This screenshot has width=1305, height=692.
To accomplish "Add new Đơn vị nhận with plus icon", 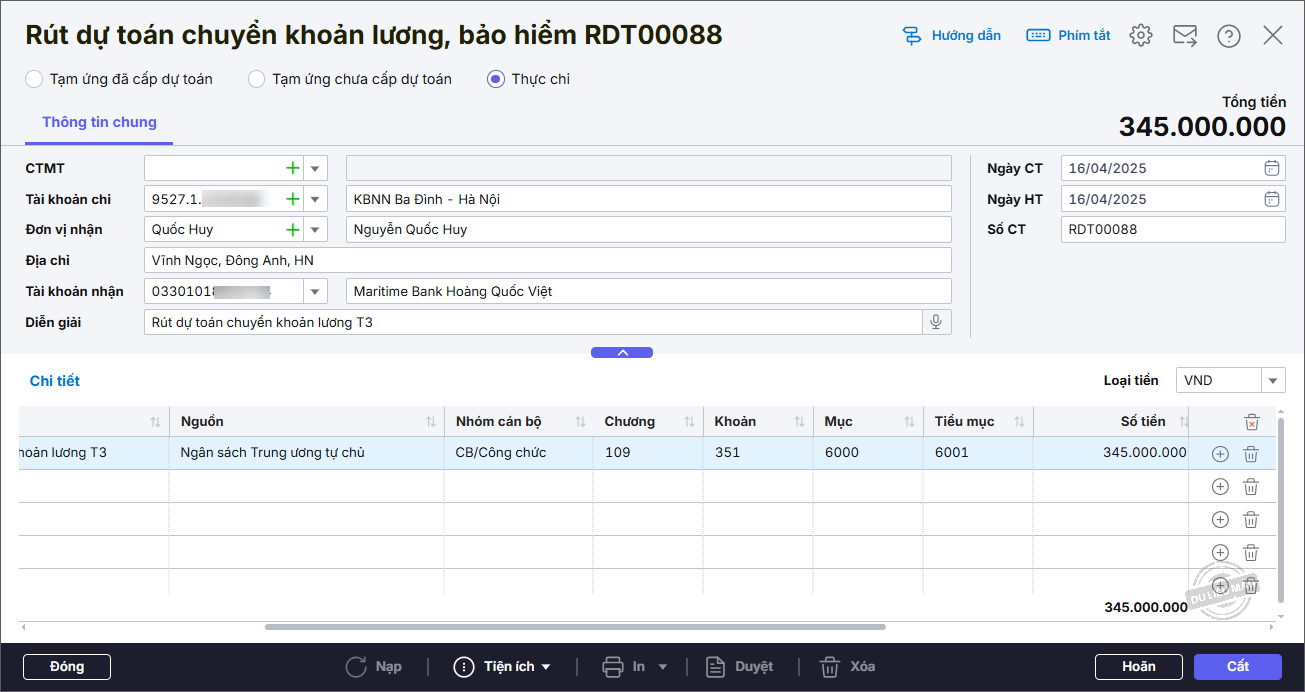I will coord(292,230).
